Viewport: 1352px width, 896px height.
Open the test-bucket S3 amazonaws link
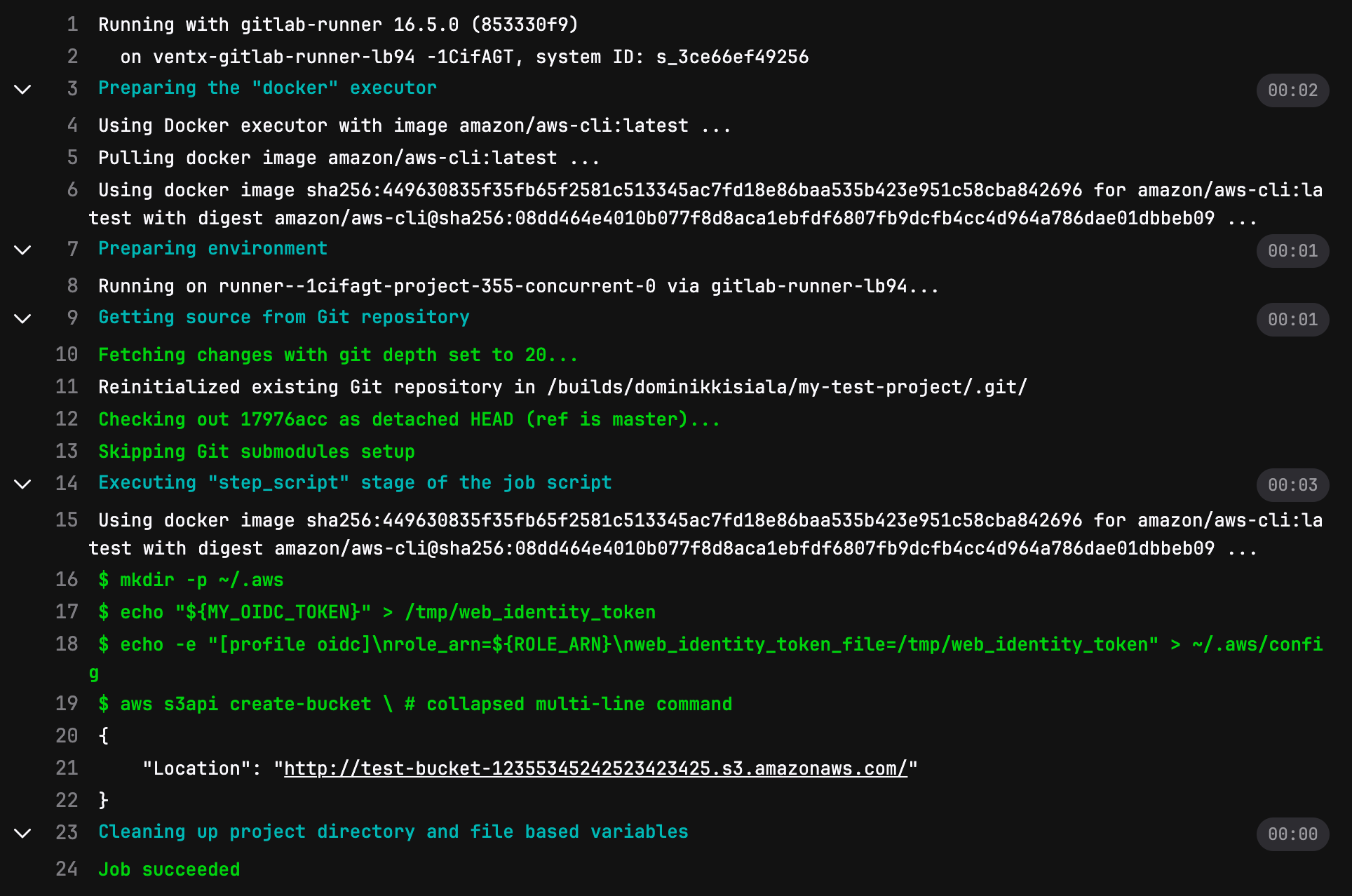click(595, 768)
